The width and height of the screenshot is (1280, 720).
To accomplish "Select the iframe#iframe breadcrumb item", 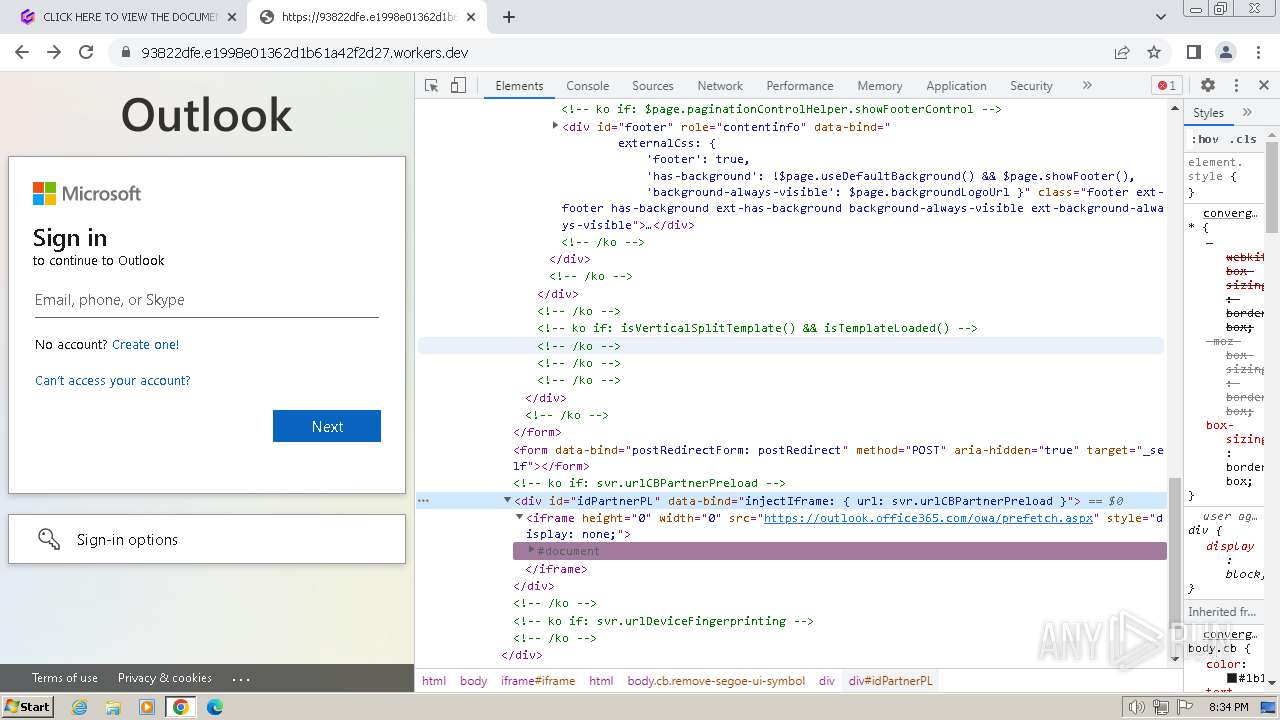I will pyautogui.click(x=538, y=681).
